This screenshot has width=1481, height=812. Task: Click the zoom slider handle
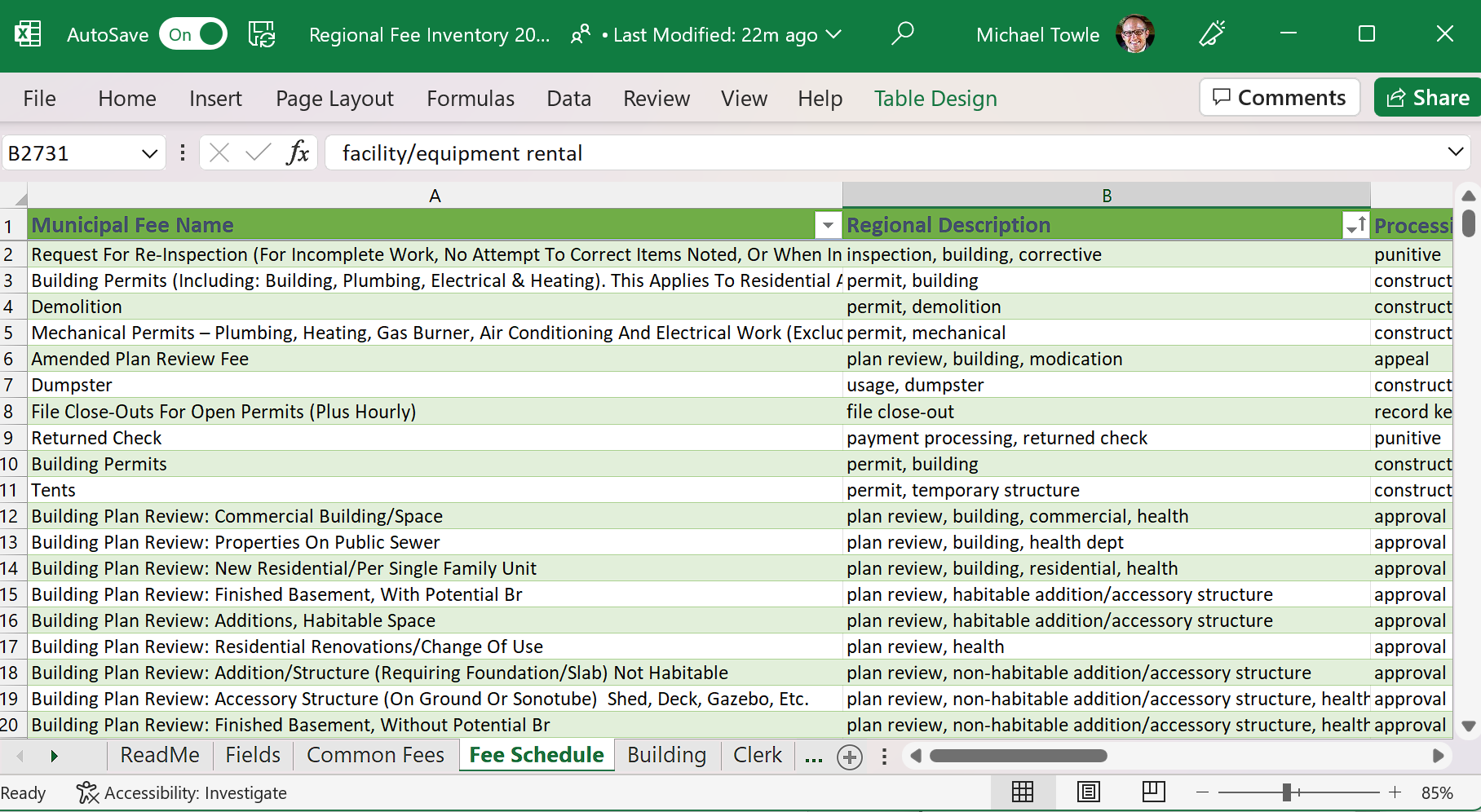(x=1287, y=792)
